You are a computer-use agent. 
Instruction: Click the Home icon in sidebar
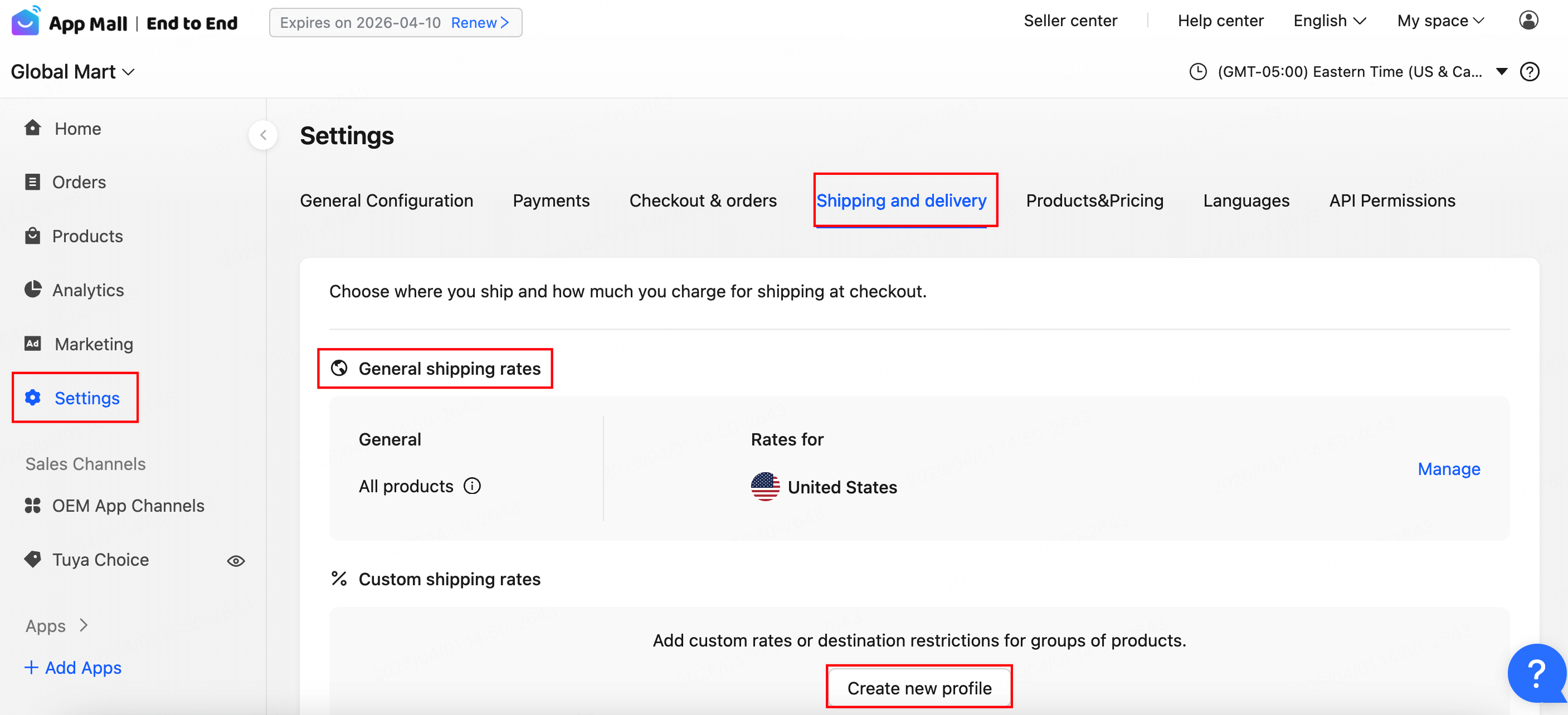coord(33,128)
